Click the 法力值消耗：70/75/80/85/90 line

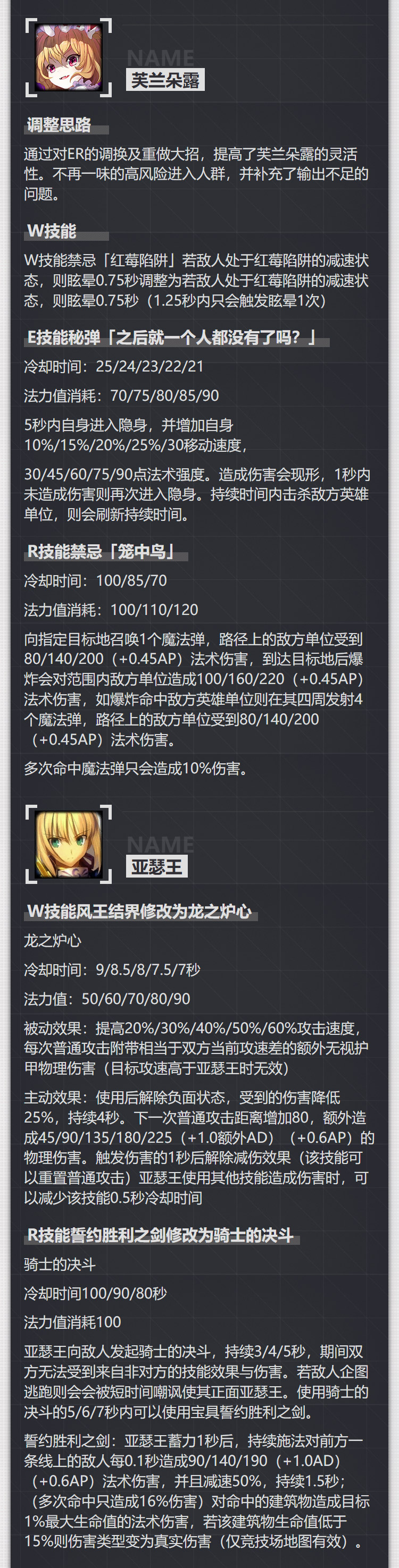(121, 395)
